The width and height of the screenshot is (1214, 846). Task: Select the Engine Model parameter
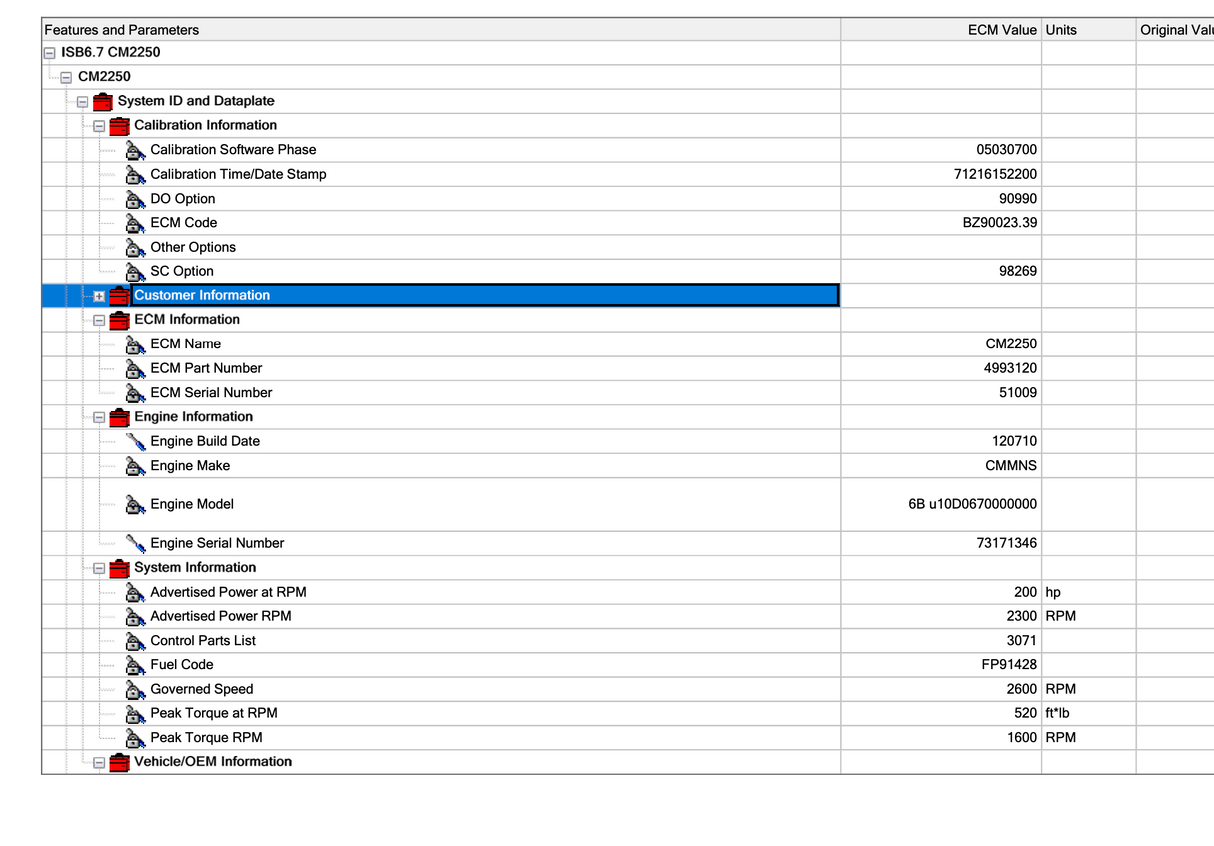coord(192,504)
